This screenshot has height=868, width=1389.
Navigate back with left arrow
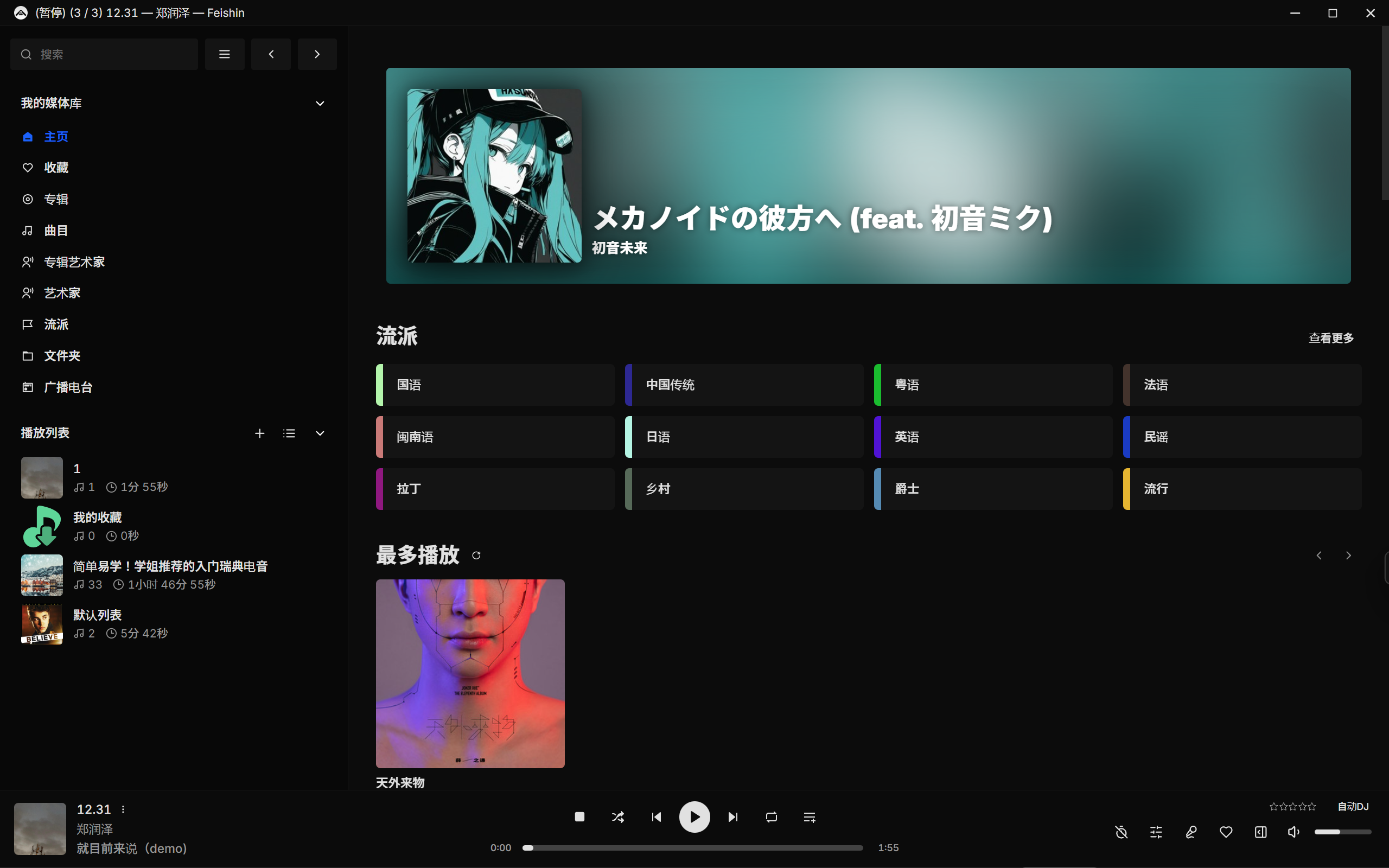(271, 54)
